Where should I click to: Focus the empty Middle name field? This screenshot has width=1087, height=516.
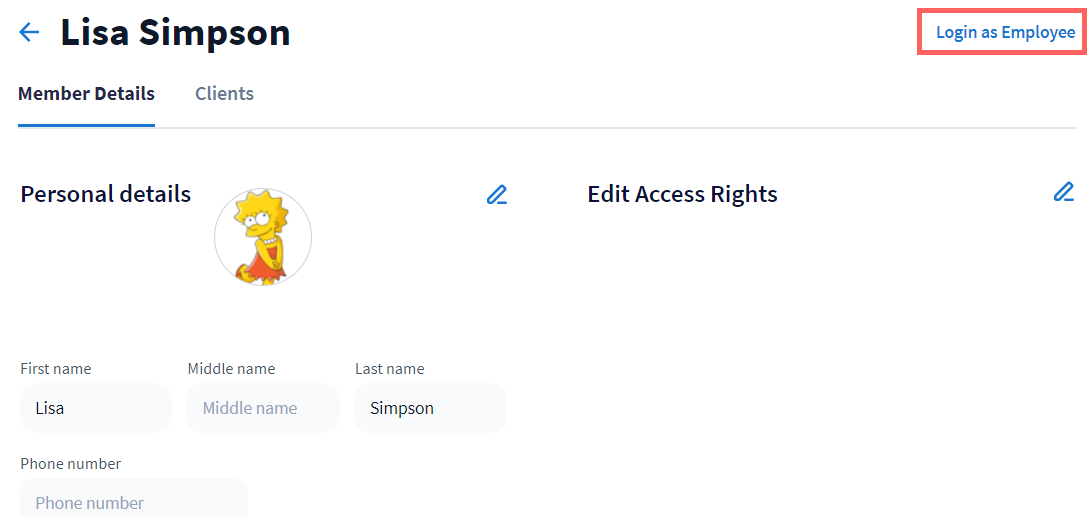click(x=263, y=408)
